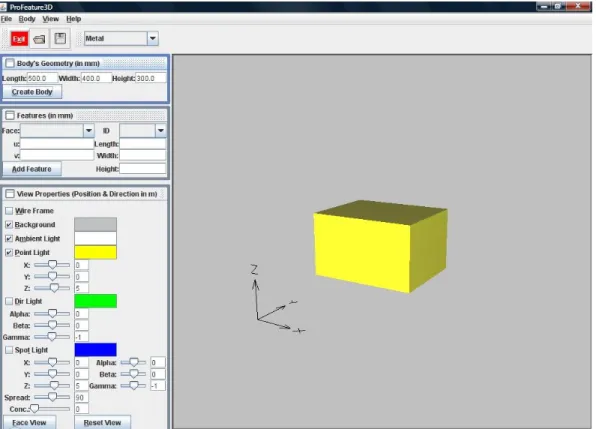Click the body Length field showing 500.0
Viewport: 596px width, 429px height.
click(x=43, y=78)
